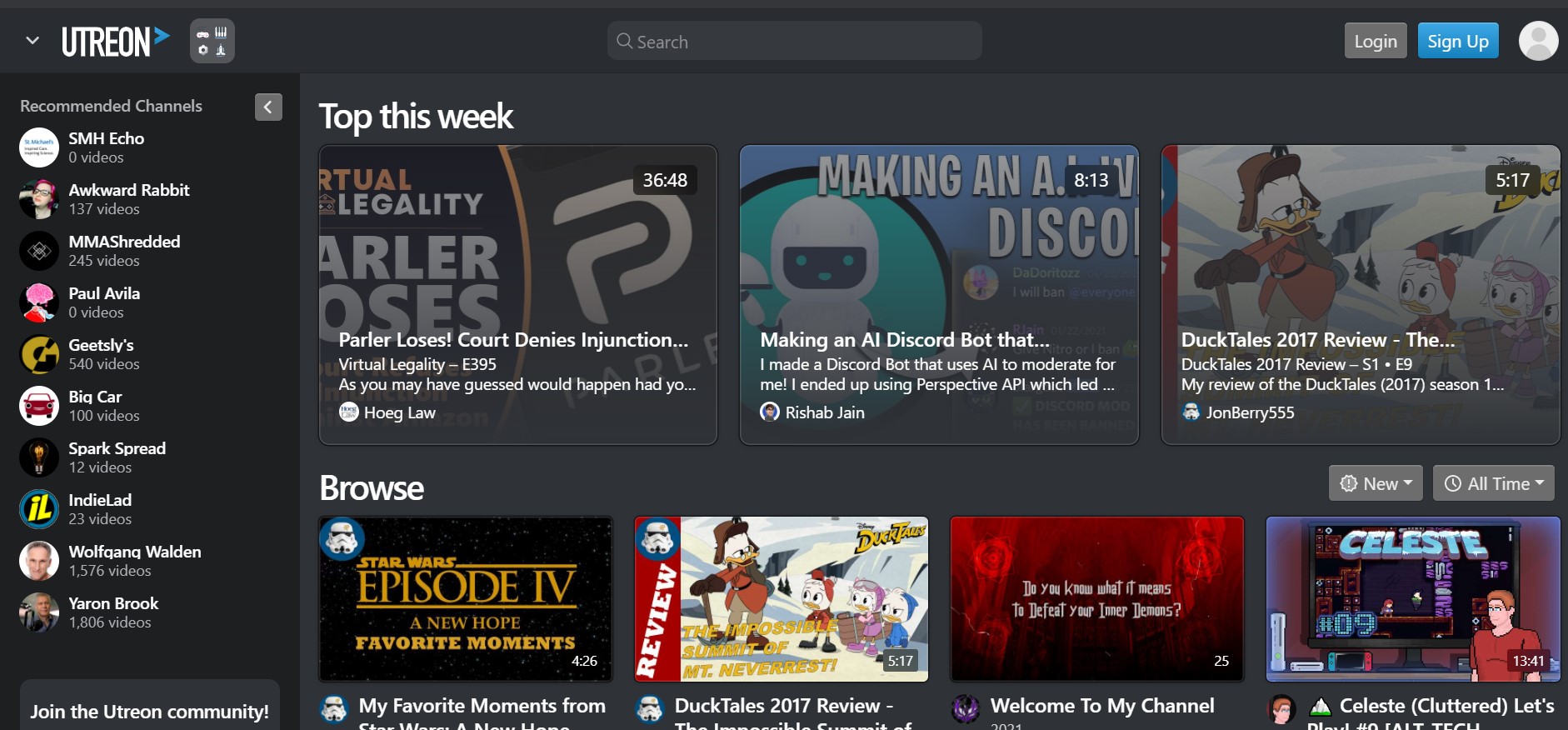Click the Hoeg Law channel name
1568x730 pixels.
coord(400,412)
